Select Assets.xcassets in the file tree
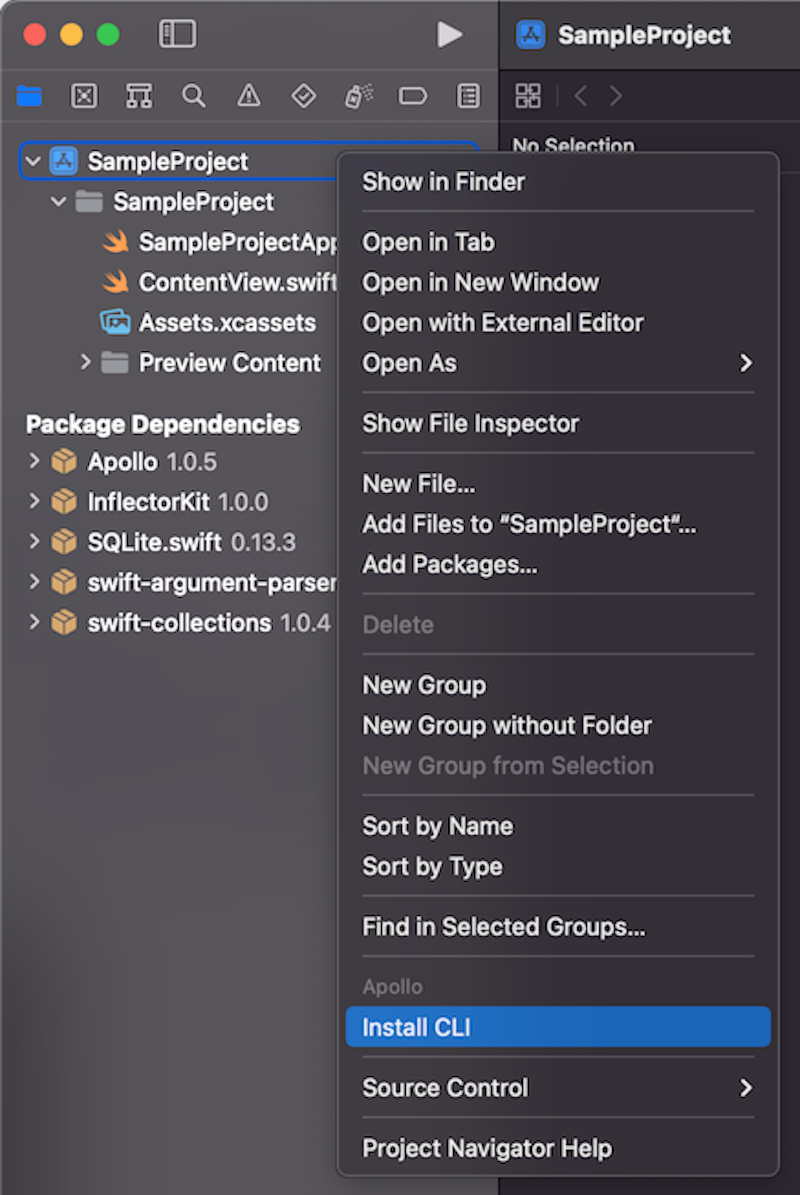This screenshot has height=1195, width=800. coord(226,322)
